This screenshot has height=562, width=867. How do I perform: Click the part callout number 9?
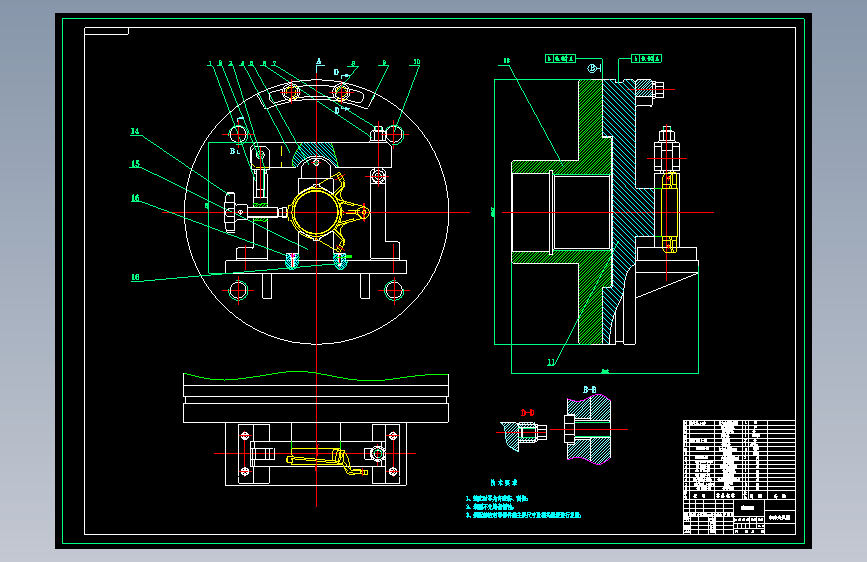[384, 63]
